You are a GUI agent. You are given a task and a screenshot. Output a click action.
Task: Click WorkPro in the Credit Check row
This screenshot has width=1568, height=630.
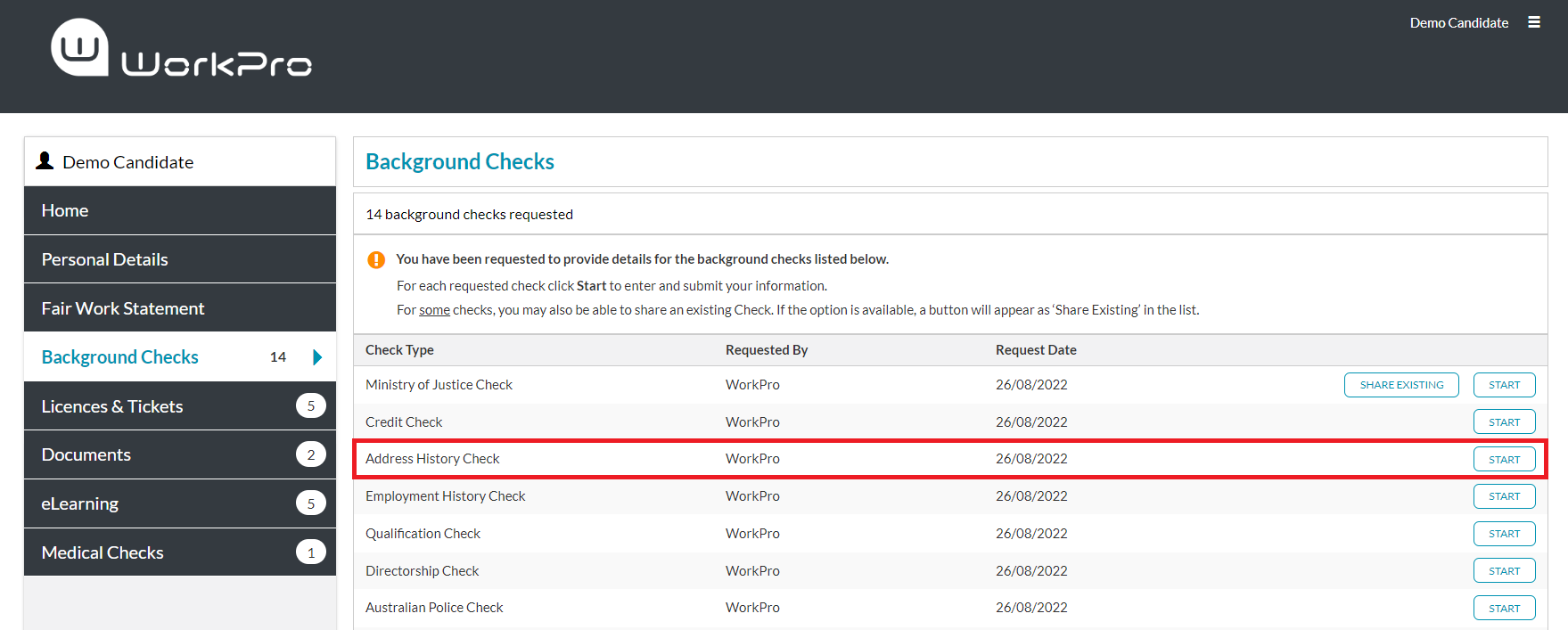pos(752,422)
